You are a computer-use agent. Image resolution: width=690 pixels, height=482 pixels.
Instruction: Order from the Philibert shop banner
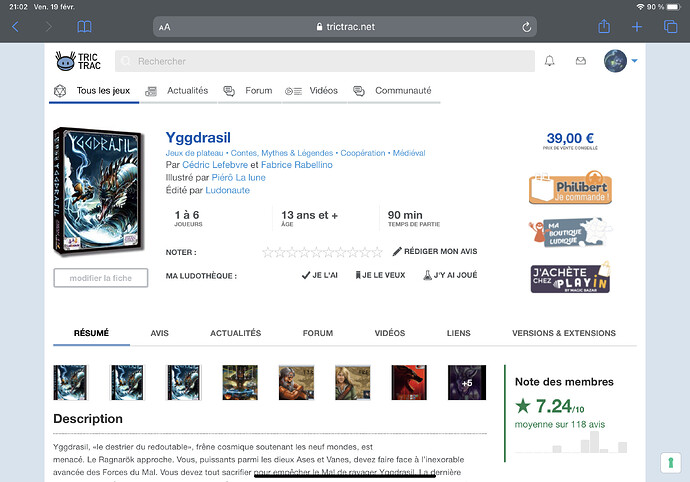[x=570, y=187]
